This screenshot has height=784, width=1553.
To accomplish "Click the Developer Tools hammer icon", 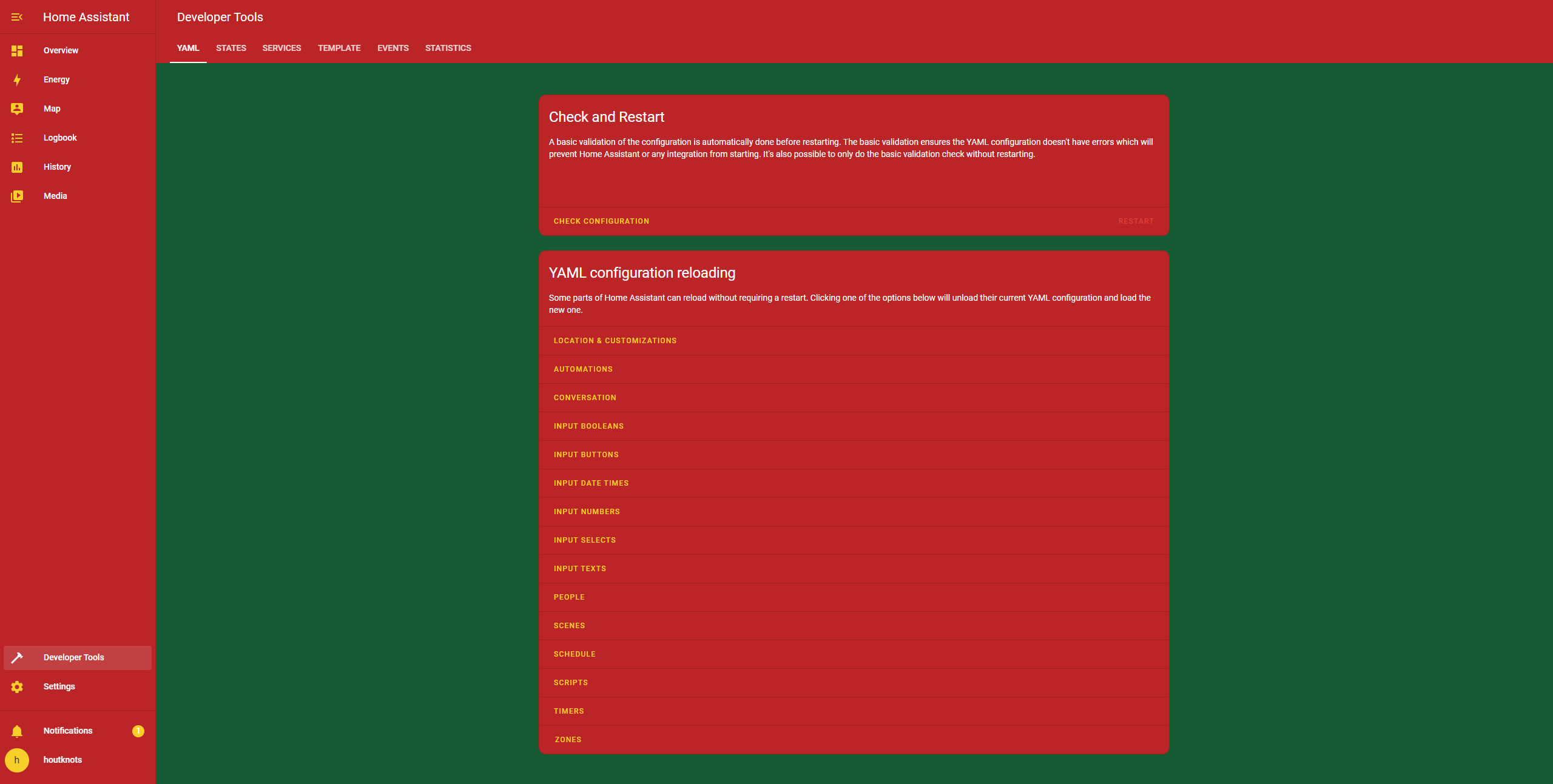I will click(17, 658).
